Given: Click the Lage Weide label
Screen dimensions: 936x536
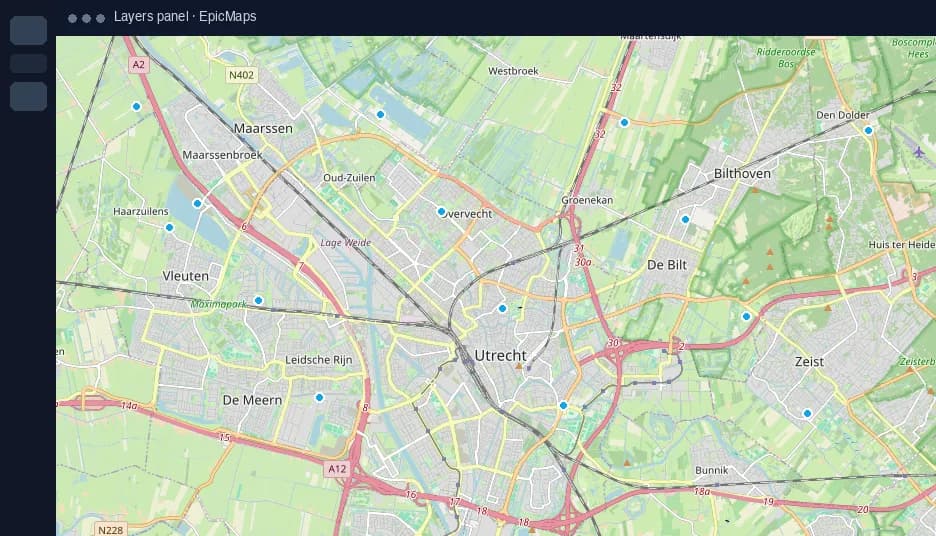Looking at the screenshot, I should (346, 243).
